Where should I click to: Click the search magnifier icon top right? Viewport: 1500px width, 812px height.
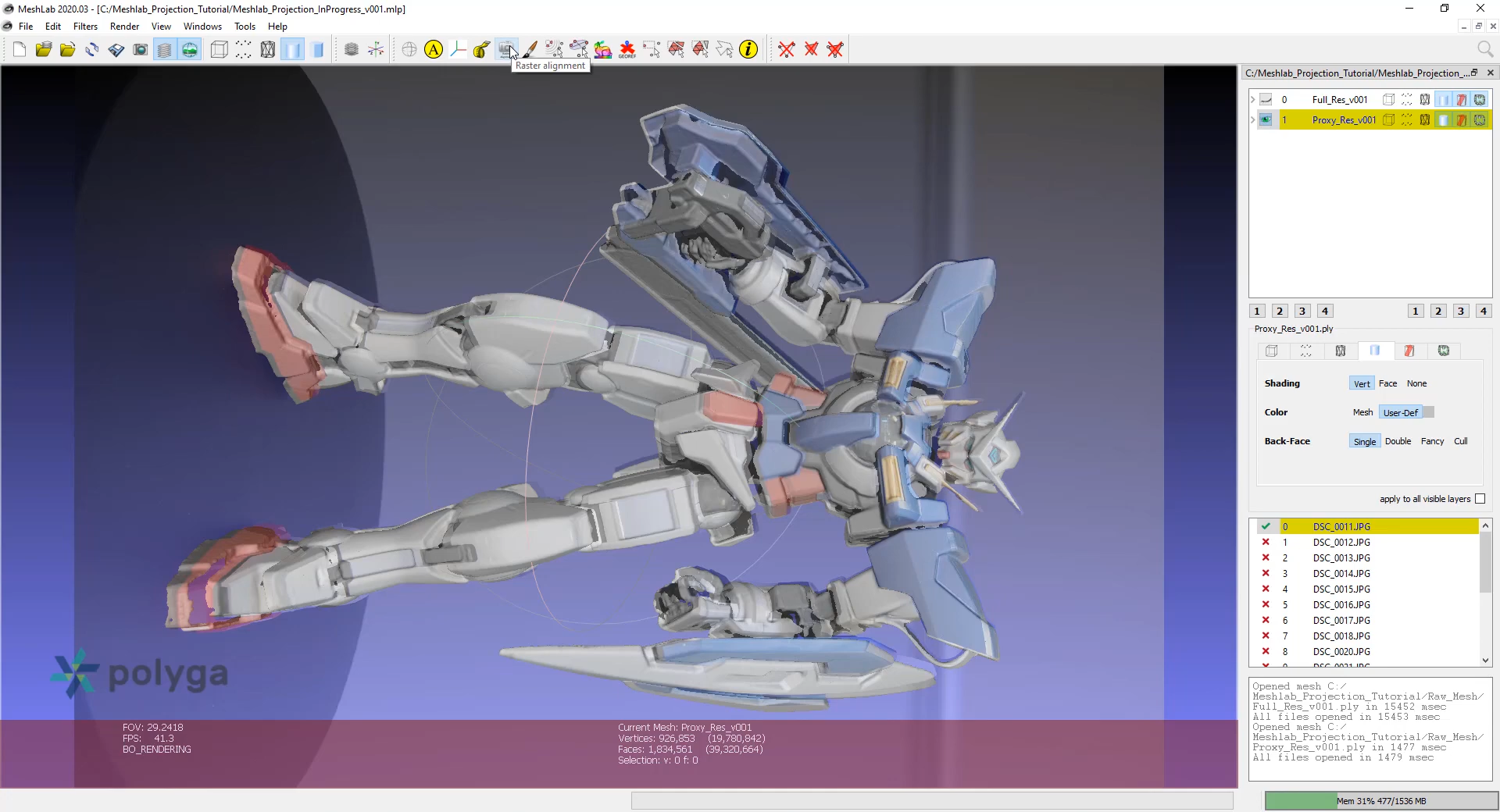coord(1485,50)
